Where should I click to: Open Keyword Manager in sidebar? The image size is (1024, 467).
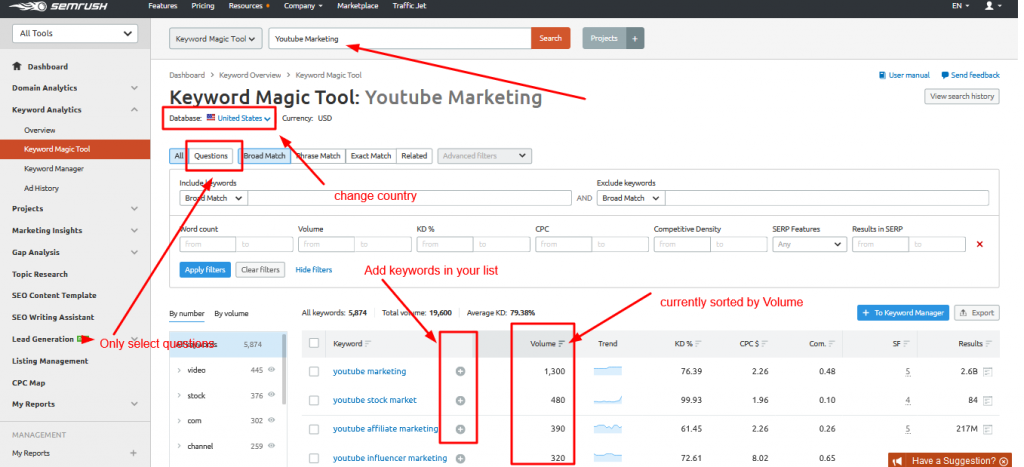pos(54,169)
